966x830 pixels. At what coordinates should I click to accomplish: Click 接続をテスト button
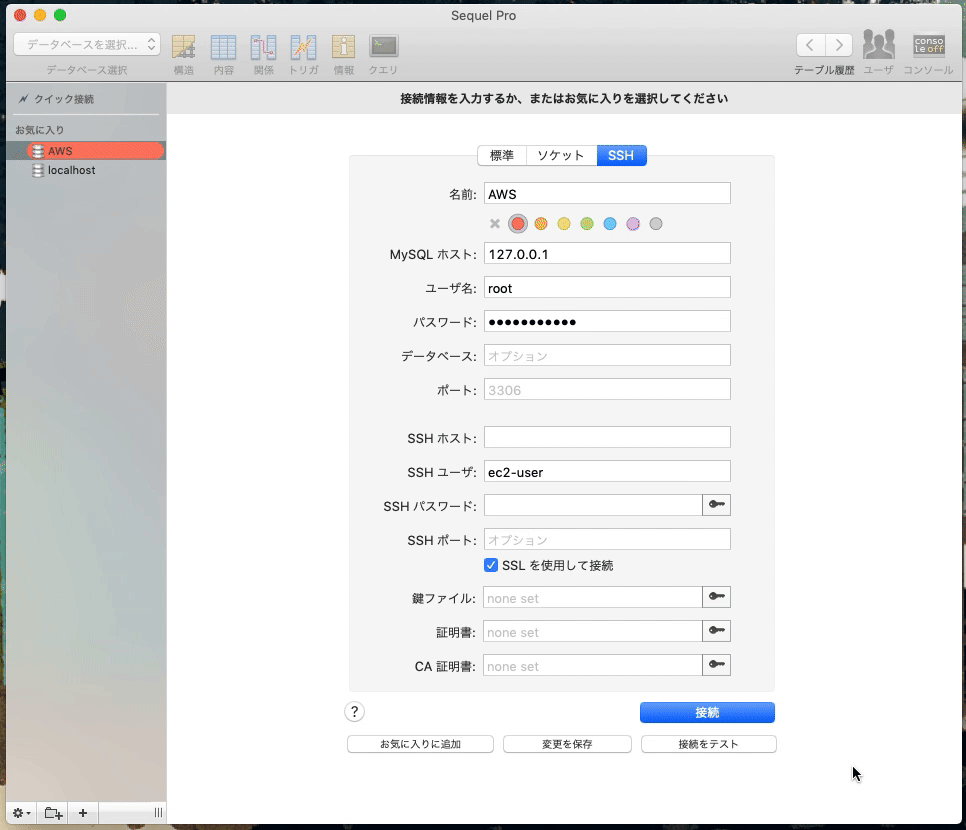(708, 744)
